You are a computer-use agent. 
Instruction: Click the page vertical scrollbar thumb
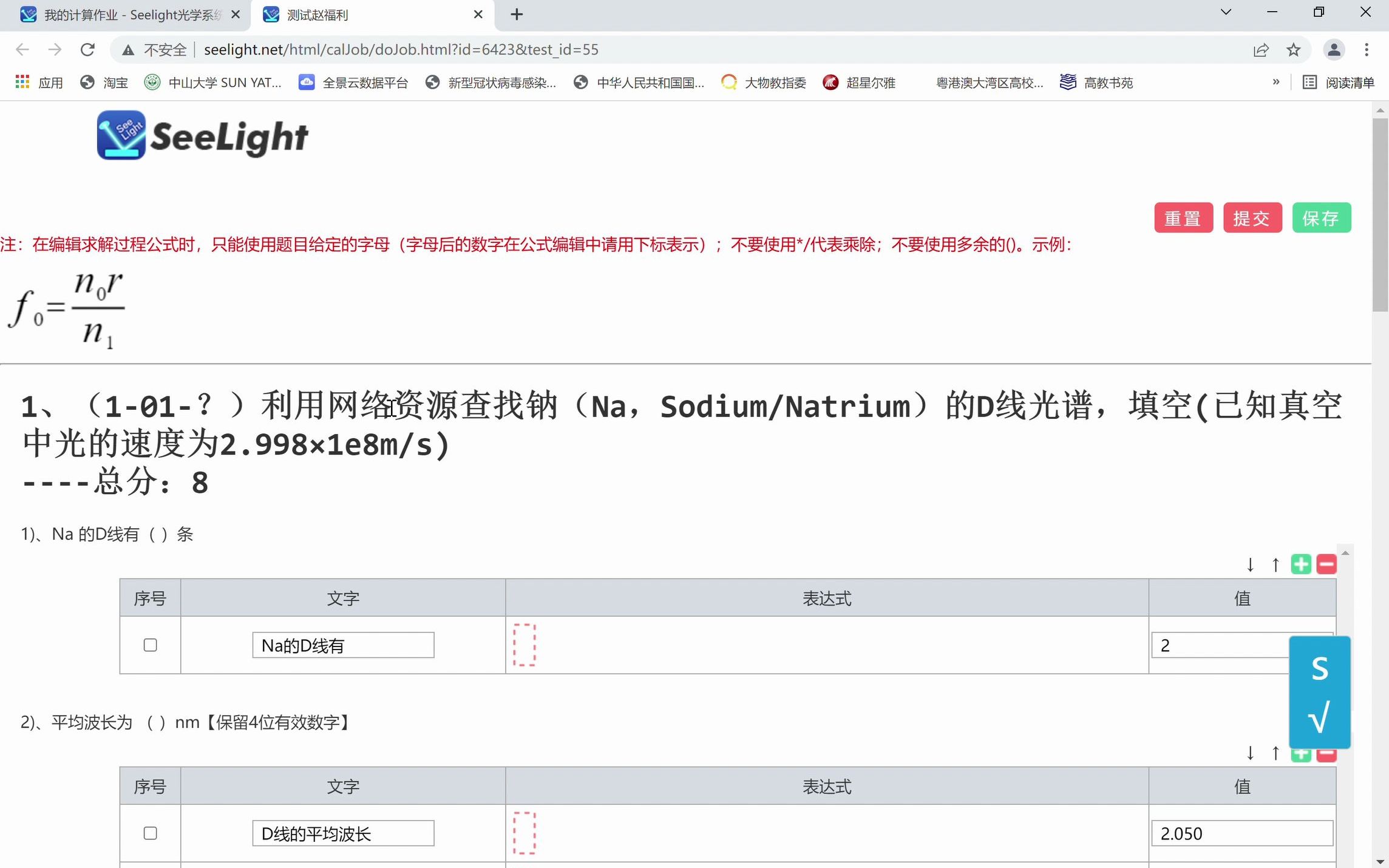[x=1380, y=215]
